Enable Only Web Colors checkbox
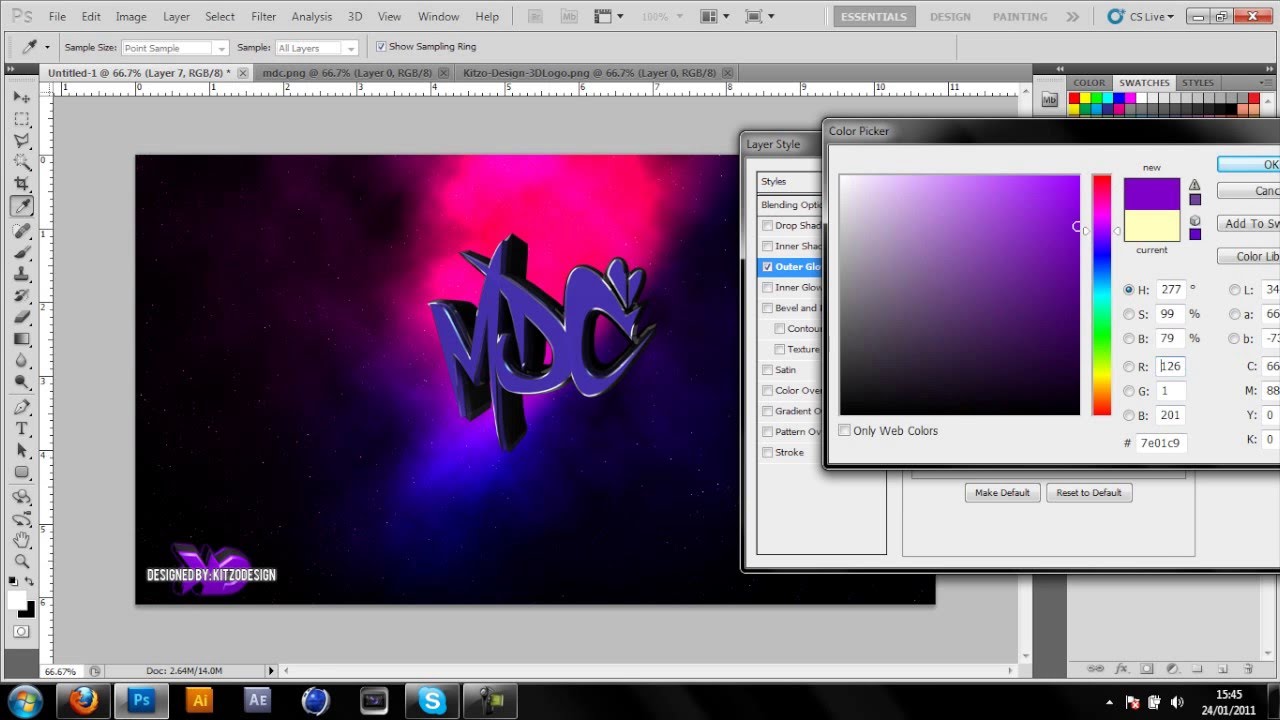1280x720 pixels. coord(845,431)
